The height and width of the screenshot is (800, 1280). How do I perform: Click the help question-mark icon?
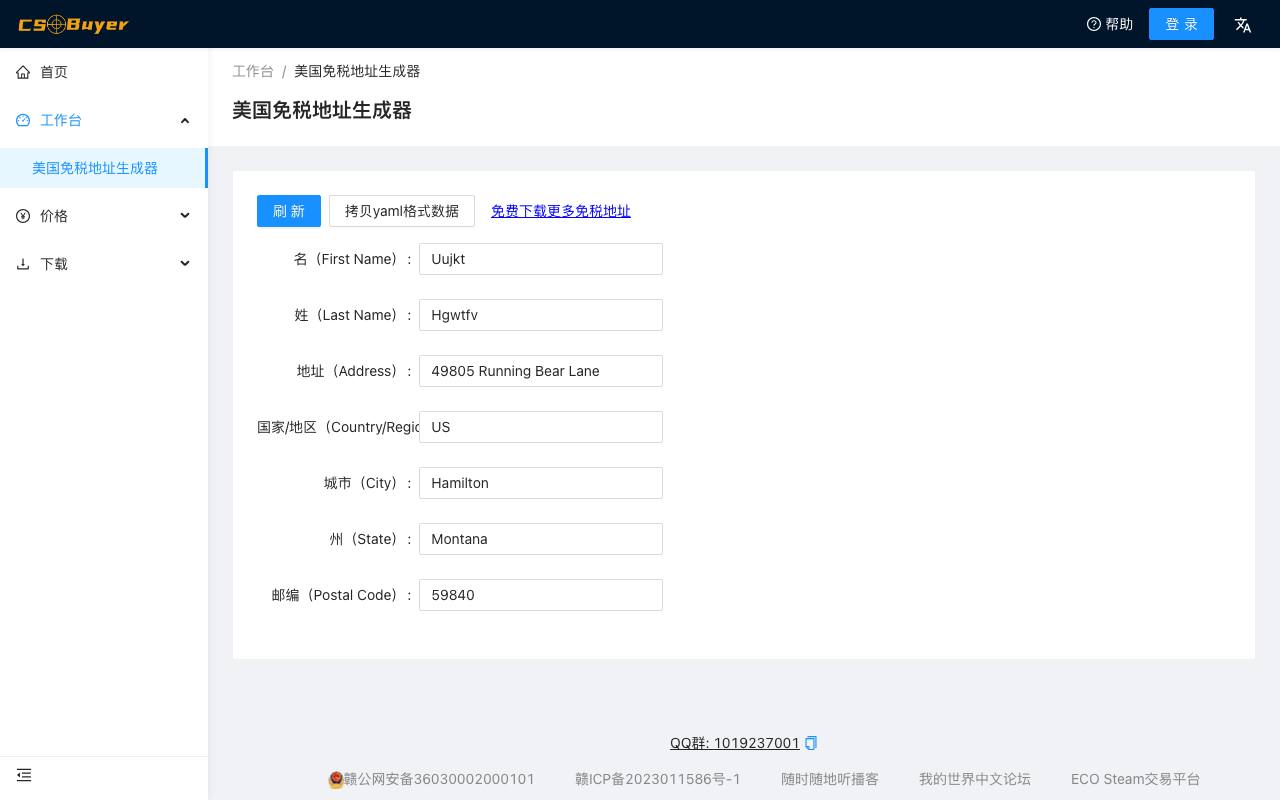coord(1093,24)
